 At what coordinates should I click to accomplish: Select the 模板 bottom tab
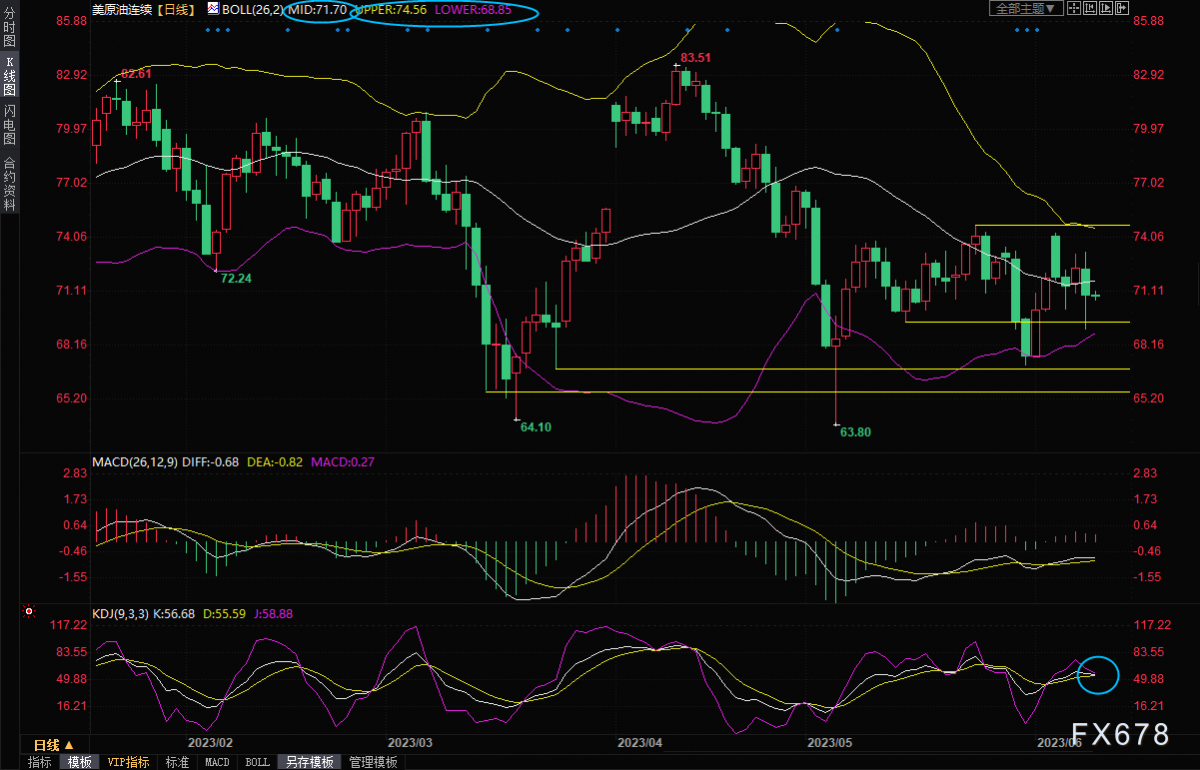click(x=80, y=762)
